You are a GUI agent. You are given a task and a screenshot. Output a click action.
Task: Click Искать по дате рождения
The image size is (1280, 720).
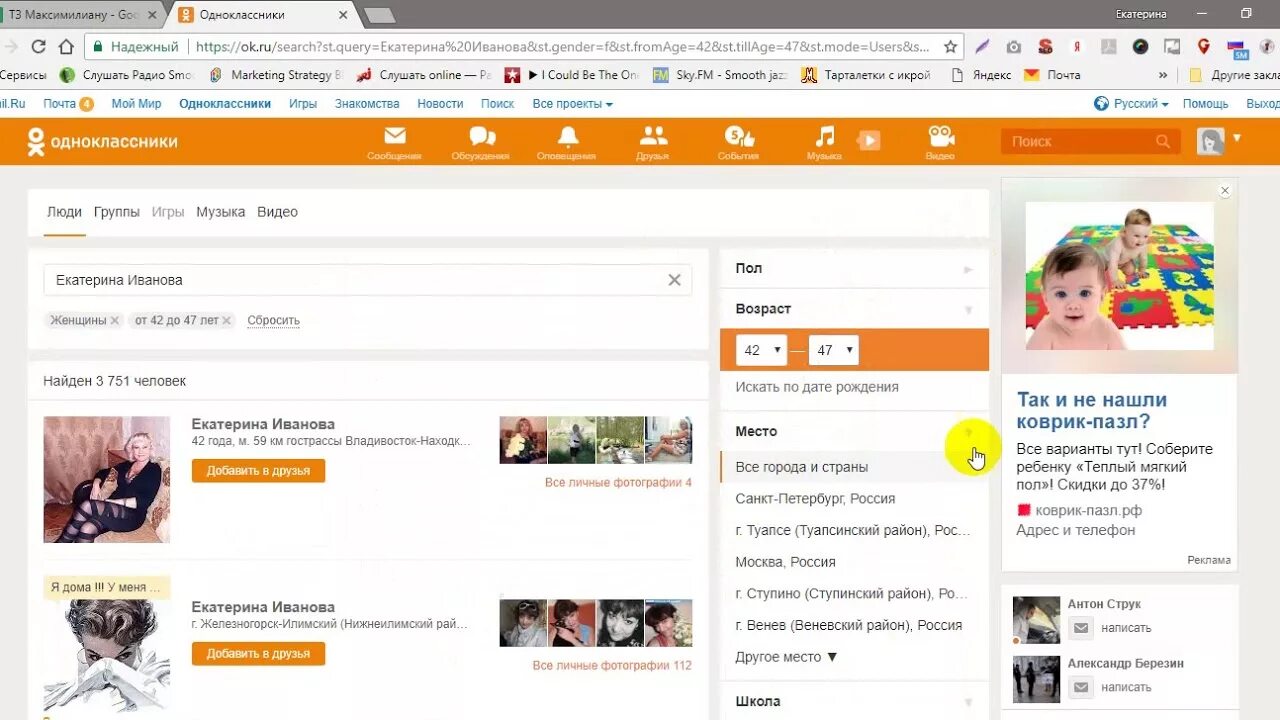point(817,387)
